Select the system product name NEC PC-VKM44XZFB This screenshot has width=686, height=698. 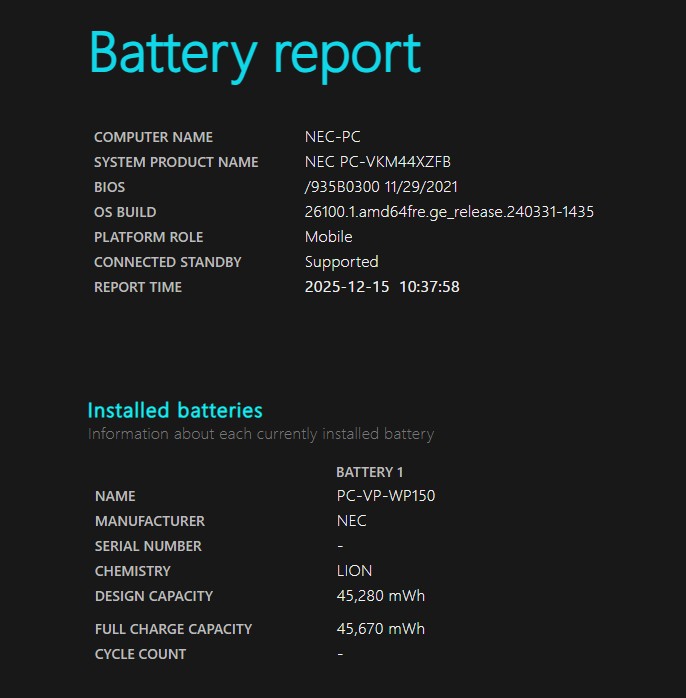pos(378,162)
